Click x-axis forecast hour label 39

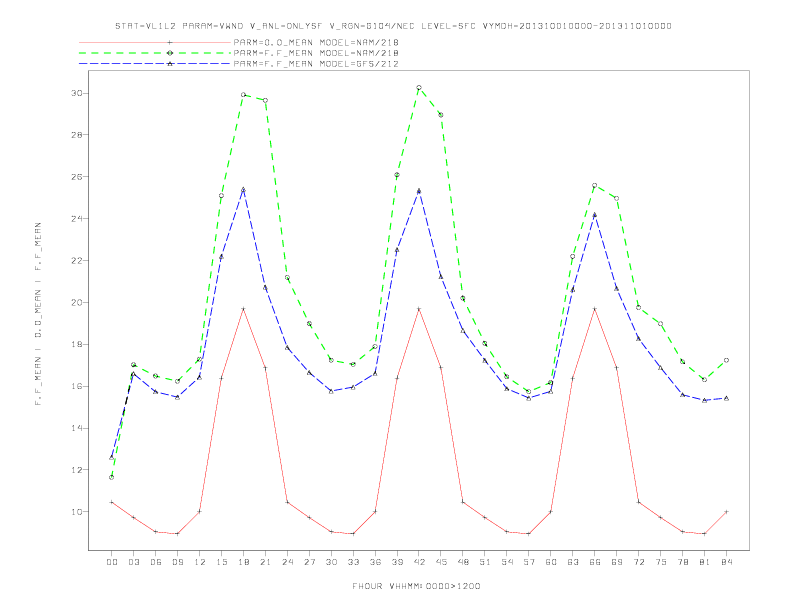[x=397, y=562]
